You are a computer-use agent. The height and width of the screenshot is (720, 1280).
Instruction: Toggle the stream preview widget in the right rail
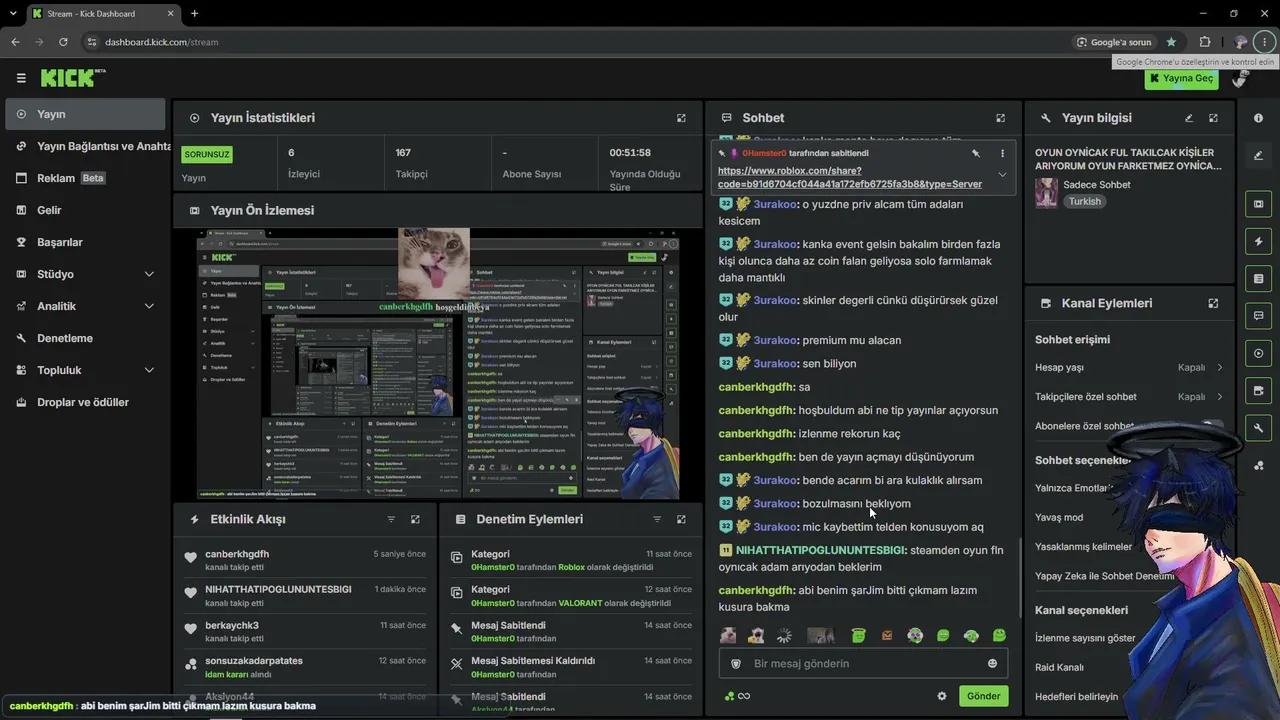[x=1258, y=204]
